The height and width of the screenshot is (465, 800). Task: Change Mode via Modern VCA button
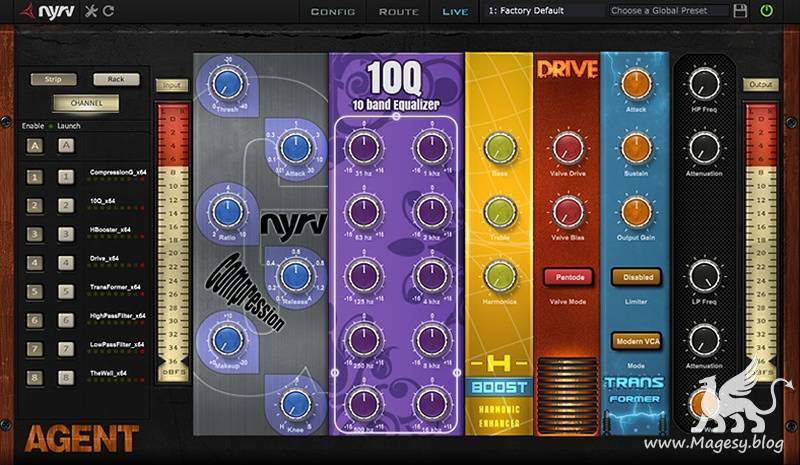point(637,341)
